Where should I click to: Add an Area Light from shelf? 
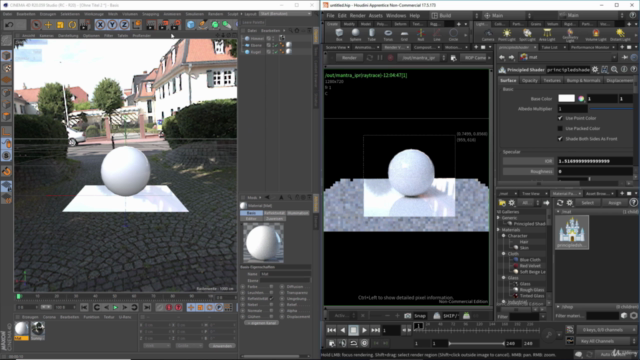pyautogui.click(x=547, y=35)
